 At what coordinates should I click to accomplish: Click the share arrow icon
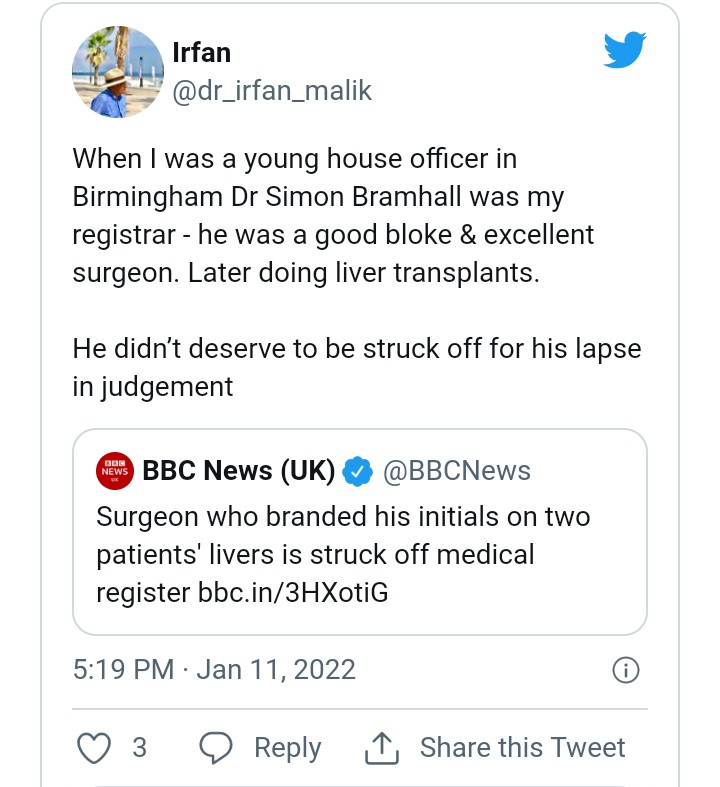[x=381, y=747]
